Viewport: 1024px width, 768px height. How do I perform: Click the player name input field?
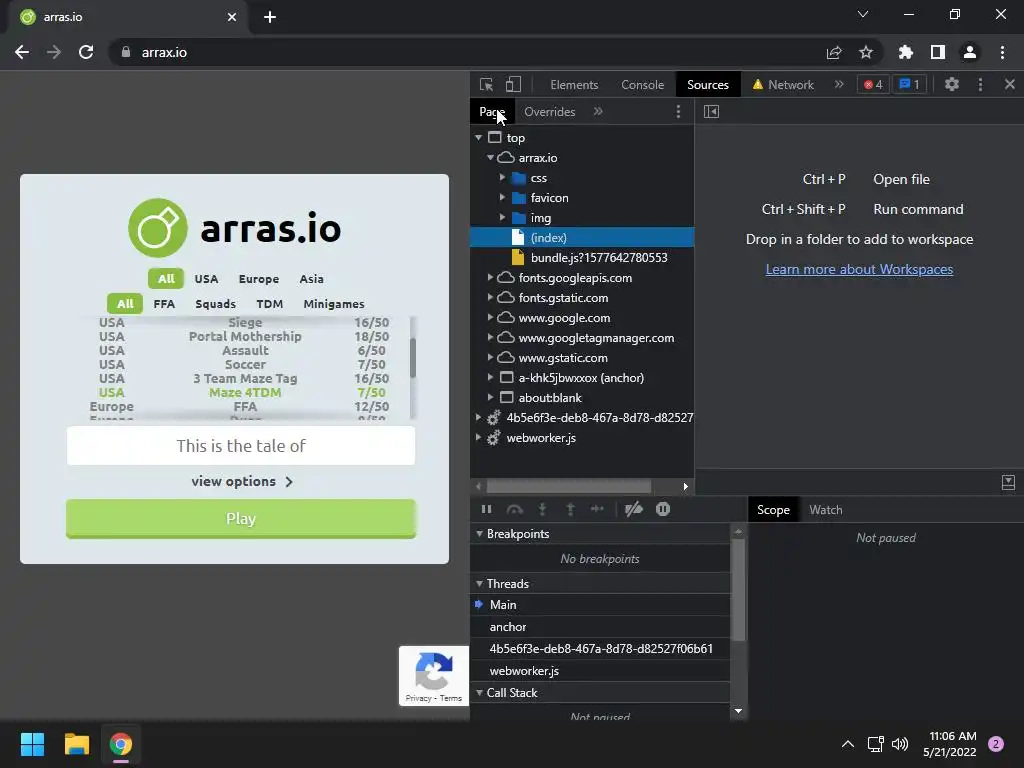click(x=241, y=446)
